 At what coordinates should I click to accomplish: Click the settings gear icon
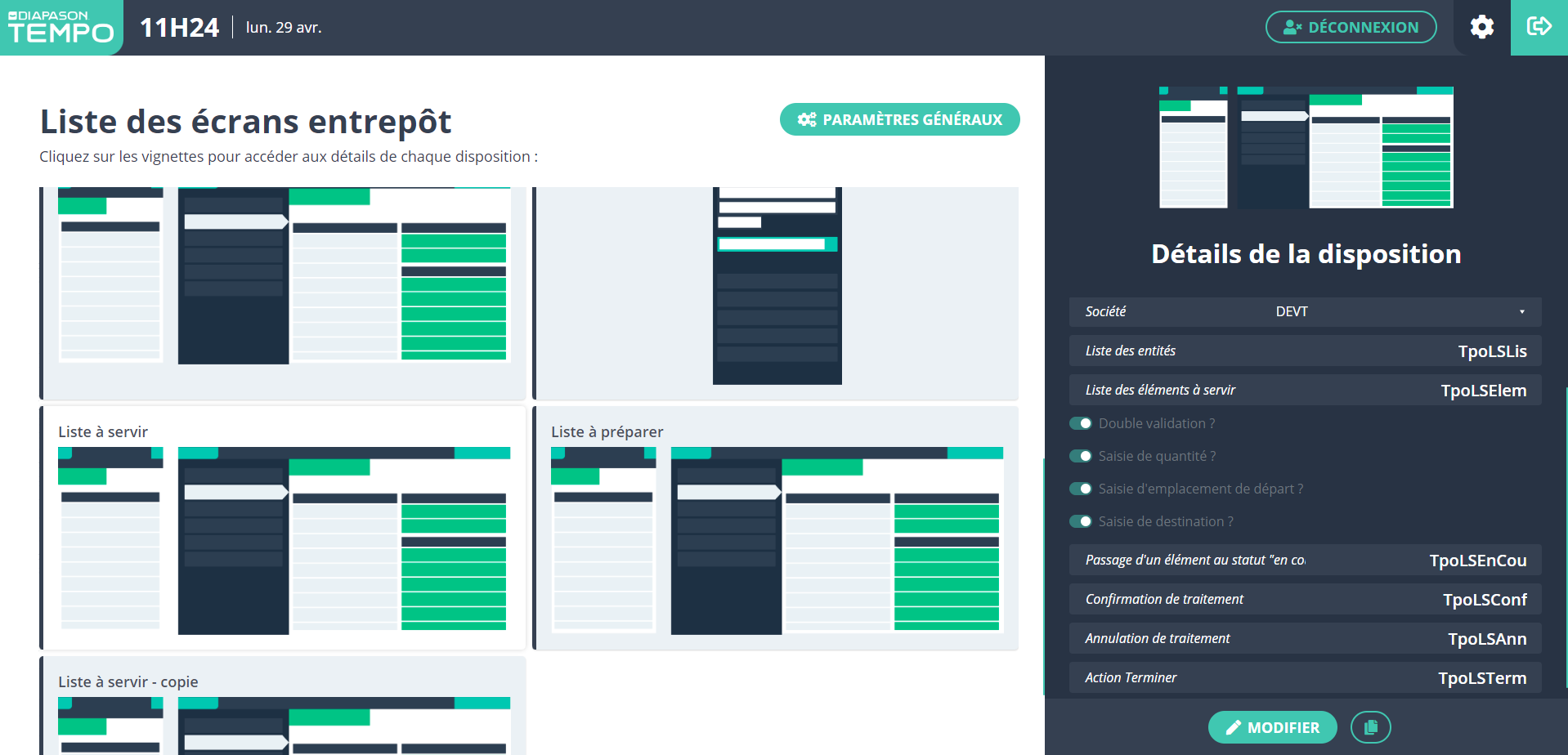click(x=1481, y=27)
